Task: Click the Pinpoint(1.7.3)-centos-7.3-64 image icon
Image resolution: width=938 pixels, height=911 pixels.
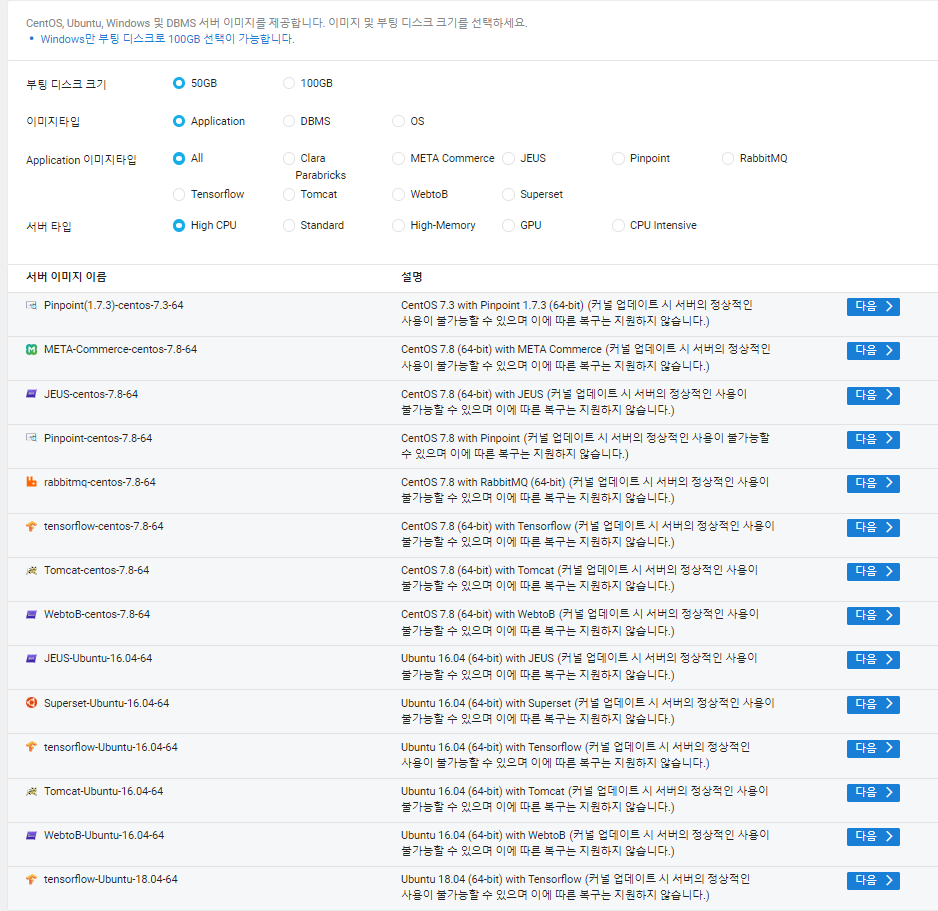Action: click(32, 305)
